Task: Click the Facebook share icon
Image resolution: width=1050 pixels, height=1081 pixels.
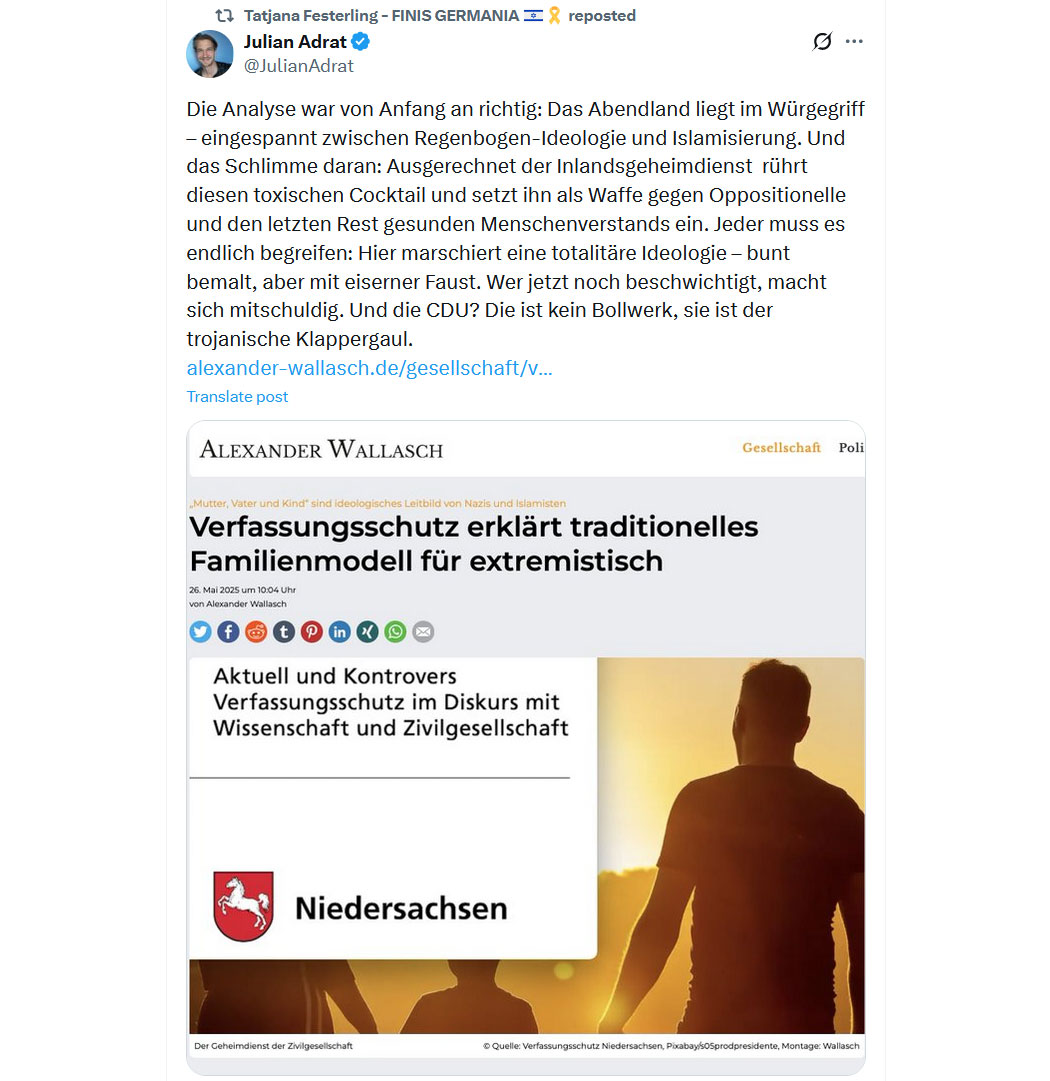Action: [228, 632]
